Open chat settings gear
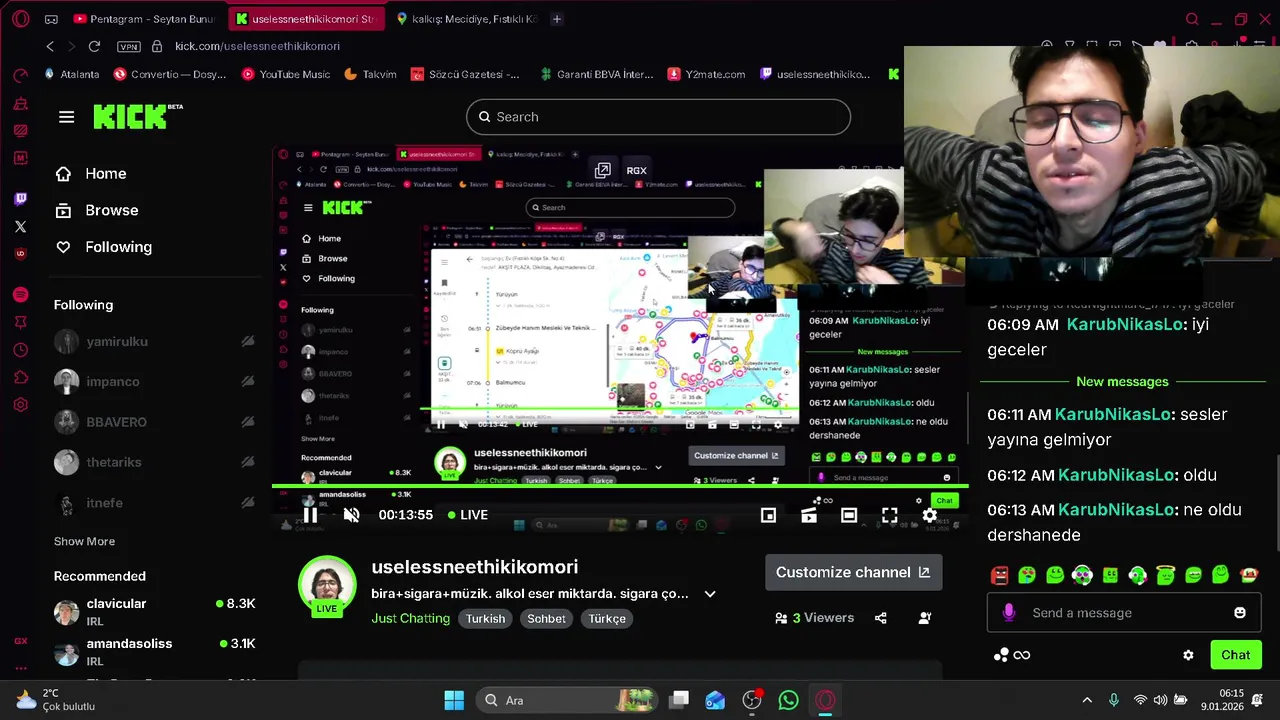Screen dimensions: 1280x720 tap(1188, 655)
